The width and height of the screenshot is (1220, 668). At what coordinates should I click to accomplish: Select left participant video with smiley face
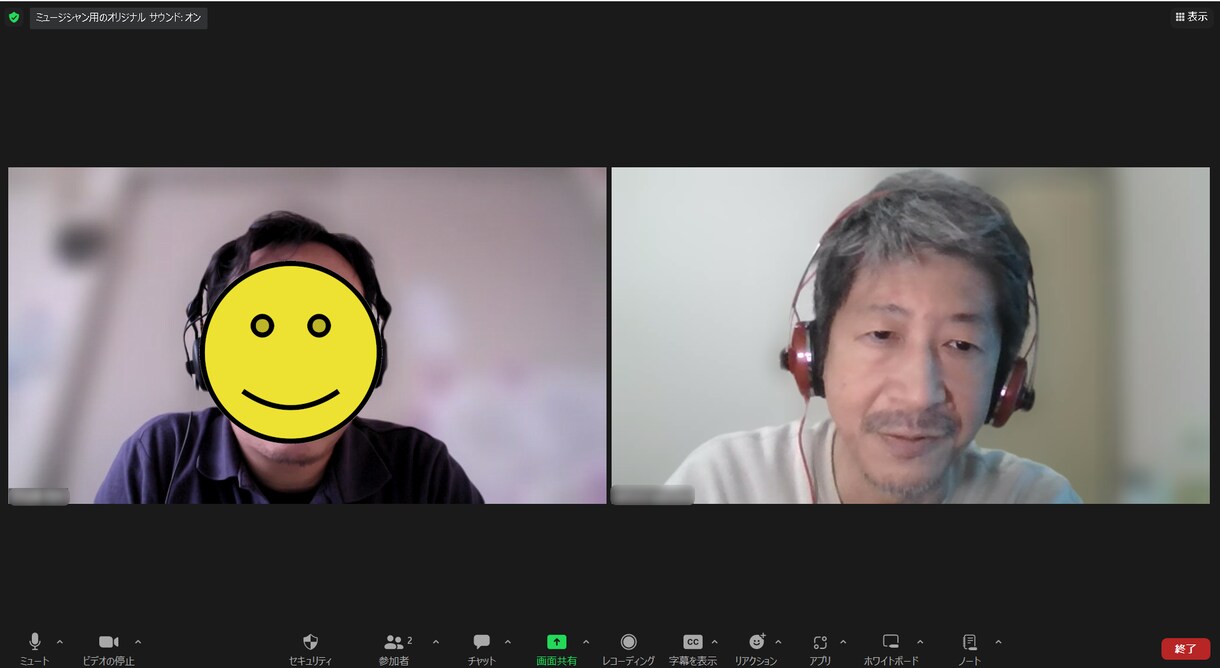click(x=307, y=335)
